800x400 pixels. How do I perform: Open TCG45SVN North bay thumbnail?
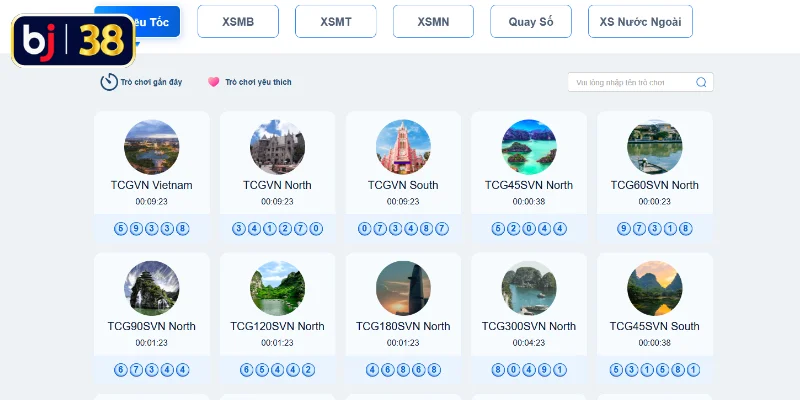(529, 147)
